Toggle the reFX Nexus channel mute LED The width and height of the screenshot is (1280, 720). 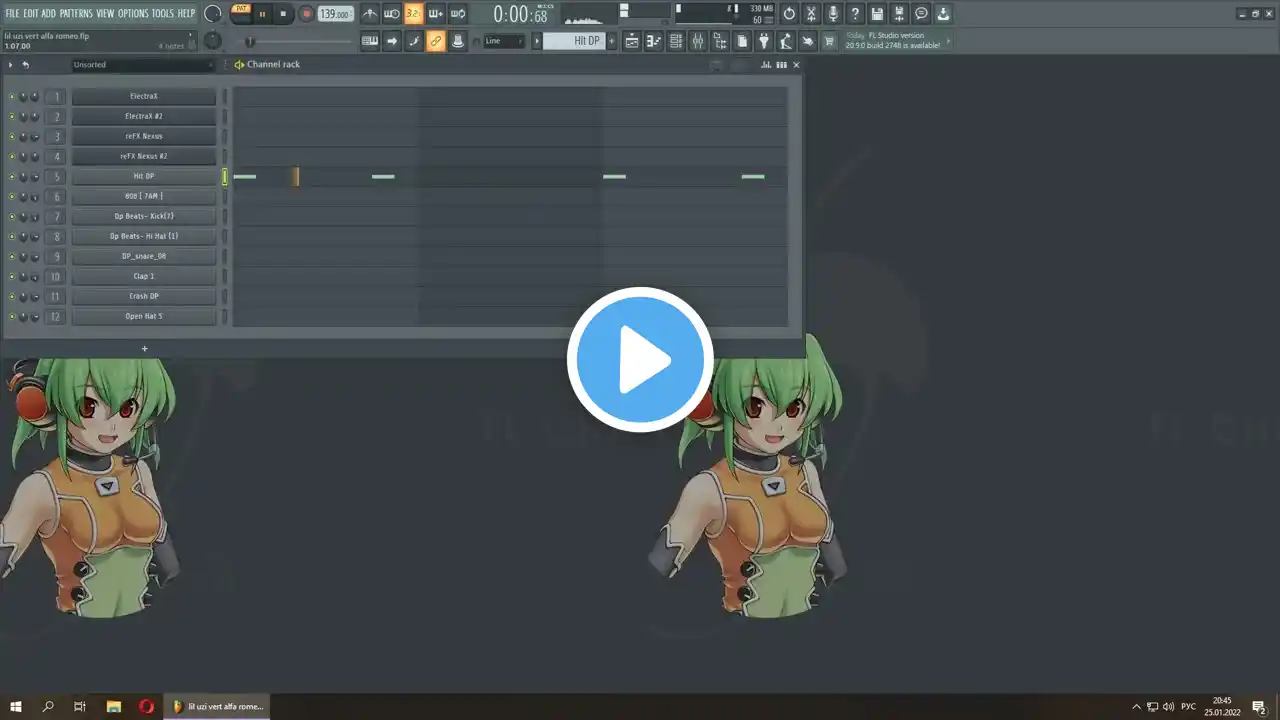pos(12,137)
